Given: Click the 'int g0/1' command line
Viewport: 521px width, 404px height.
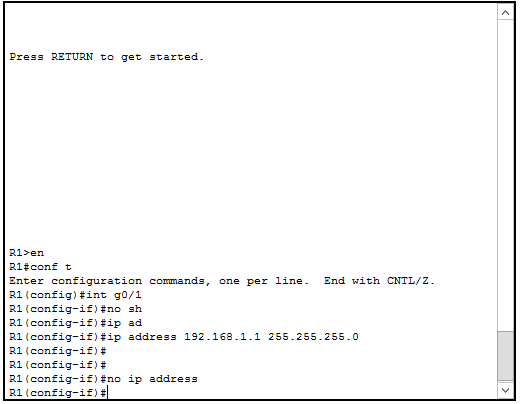Looking at the screenshot, I should click(75, 295).
